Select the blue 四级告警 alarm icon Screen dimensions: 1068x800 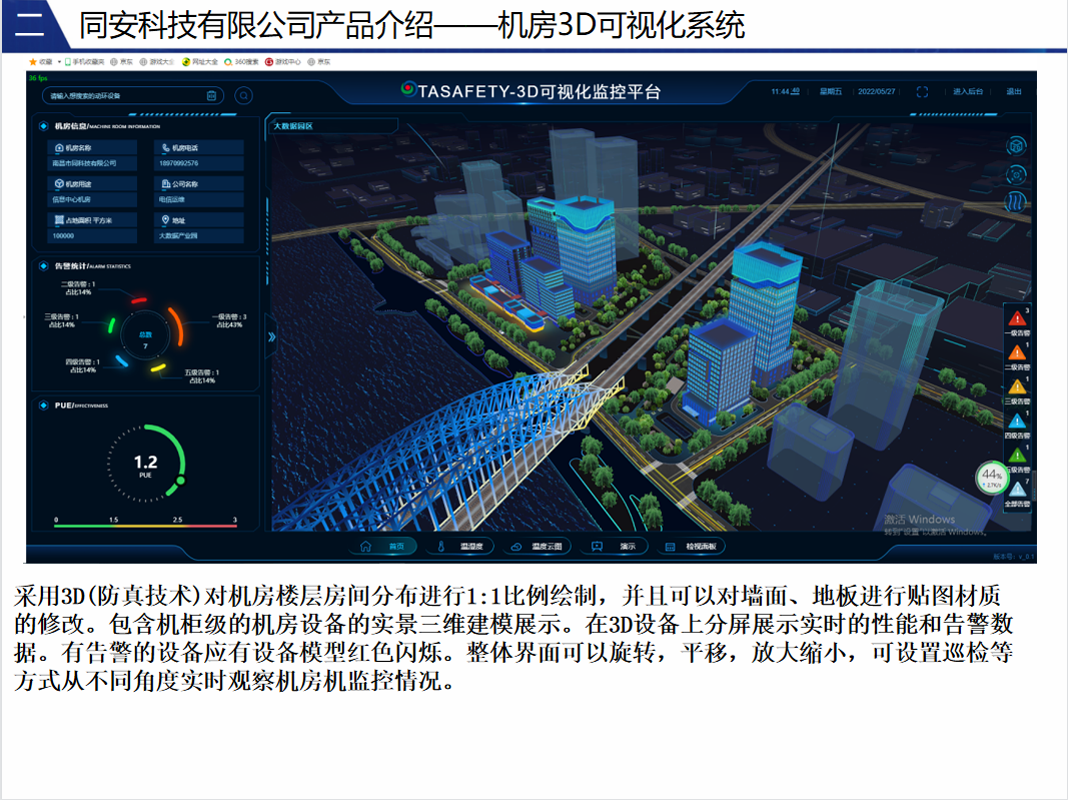pos(1017,421)
